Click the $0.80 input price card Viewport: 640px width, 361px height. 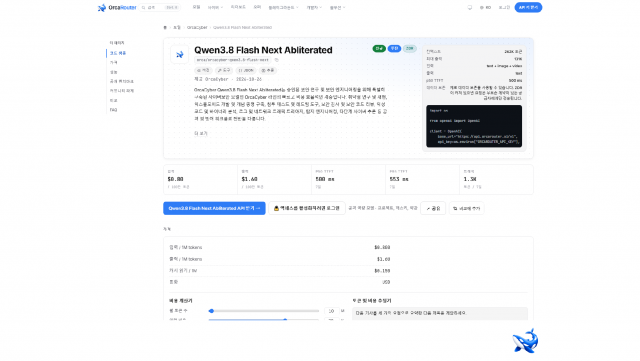click(200, 179)
